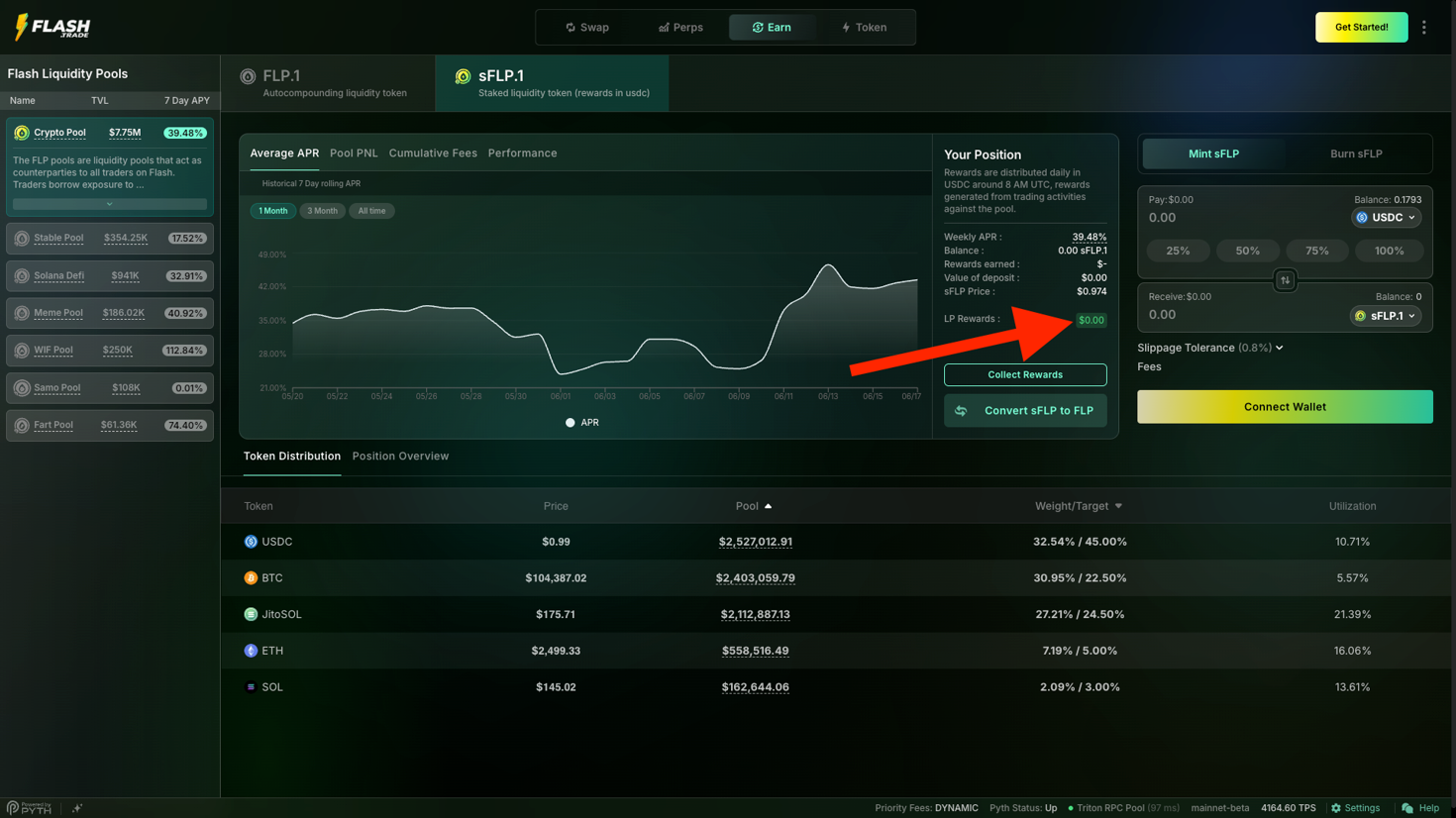Toggle the APR legend color dot
Image resolution: width=1456 pixels, height=818 pixels.
tap(570, 423)
